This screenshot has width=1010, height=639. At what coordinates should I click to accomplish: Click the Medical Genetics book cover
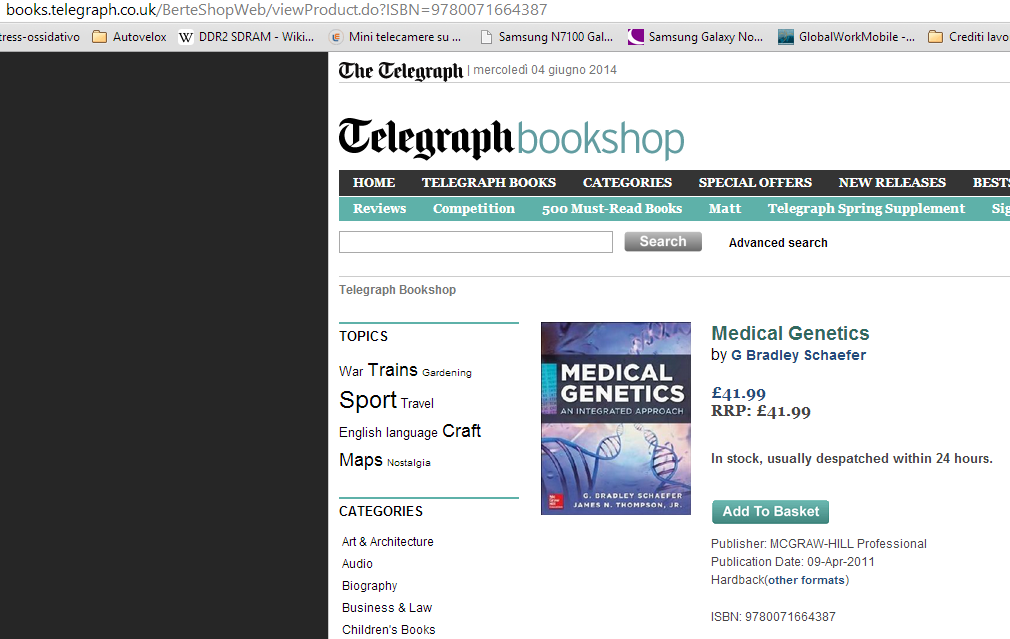[x=616, y=418]
